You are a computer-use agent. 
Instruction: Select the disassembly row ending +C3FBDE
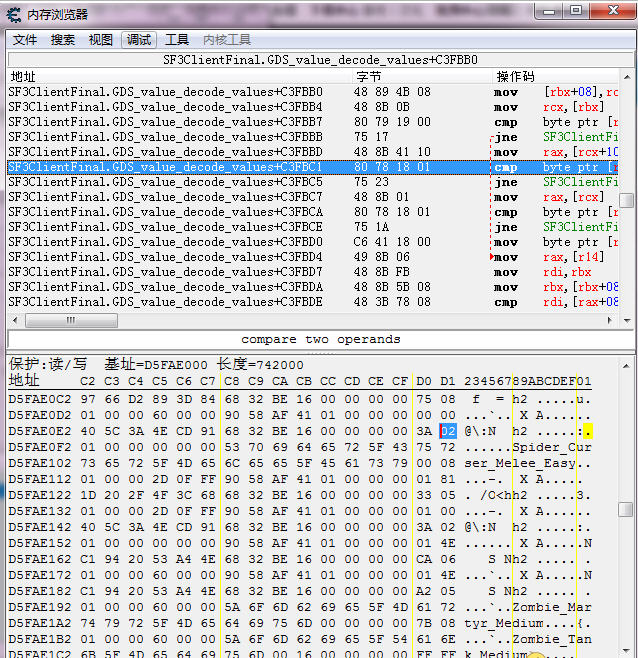point(313,302)
